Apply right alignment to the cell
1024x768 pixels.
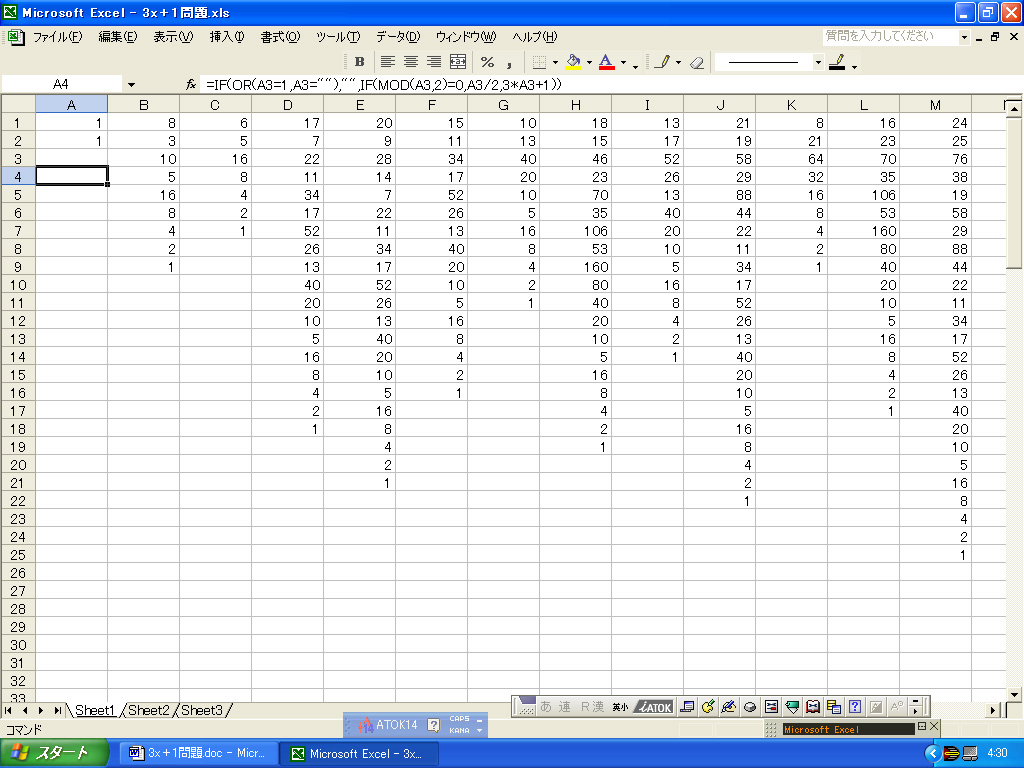pyautogui.click(x=434, y=62)
